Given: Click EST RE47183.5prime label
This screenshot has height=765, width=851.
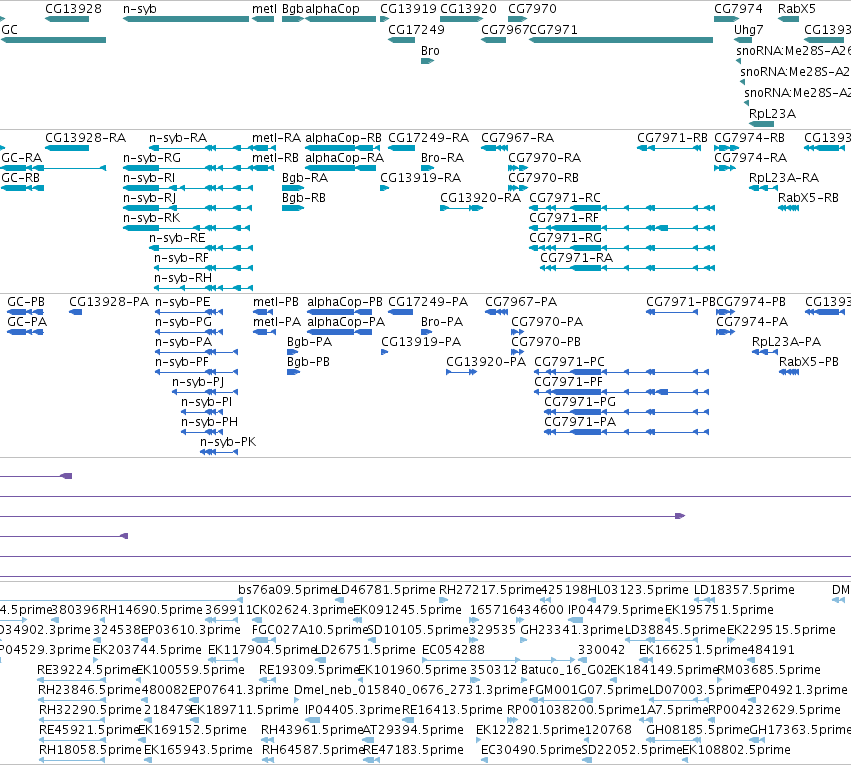Looking at the screenshot, I should (414, 750).
